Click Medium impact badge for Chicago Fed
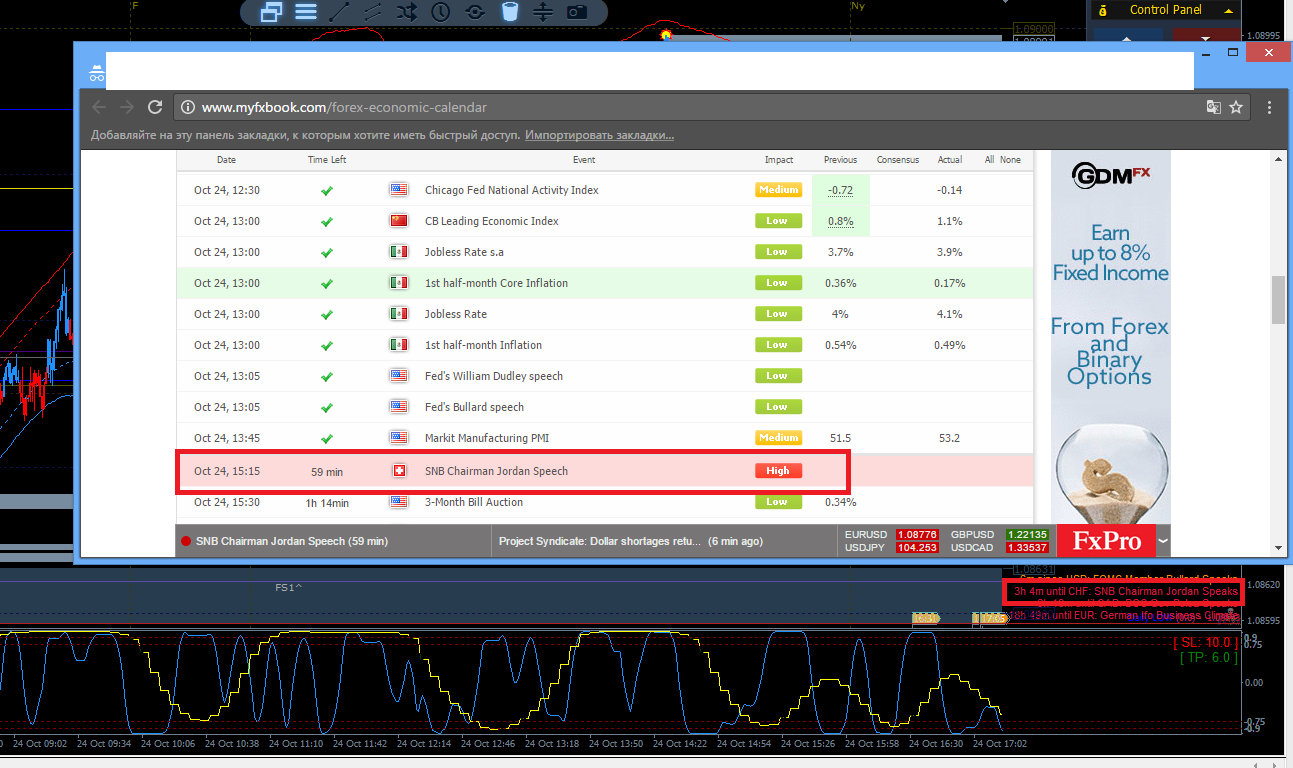Image resolution: width=1293 pixels, height=768 pixels. click(x=778, y=190)
